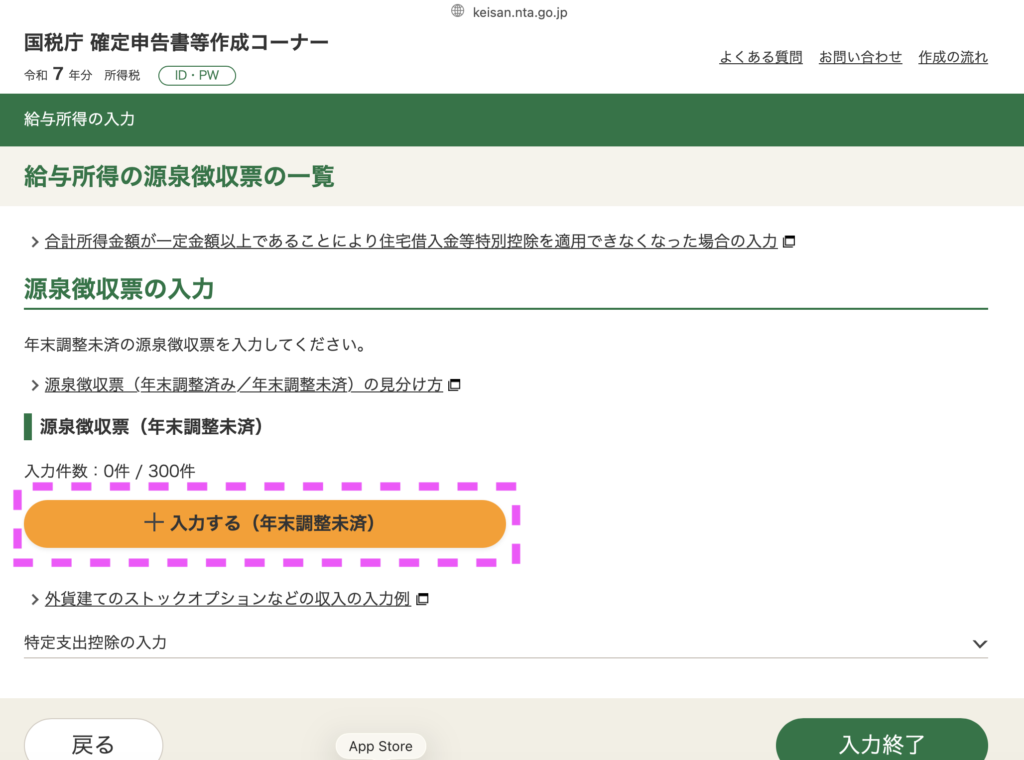Open the 住宅借入金等特別控除 input guidance link
This screenshot has width=1024, height=760.
(x=410, y=242)
